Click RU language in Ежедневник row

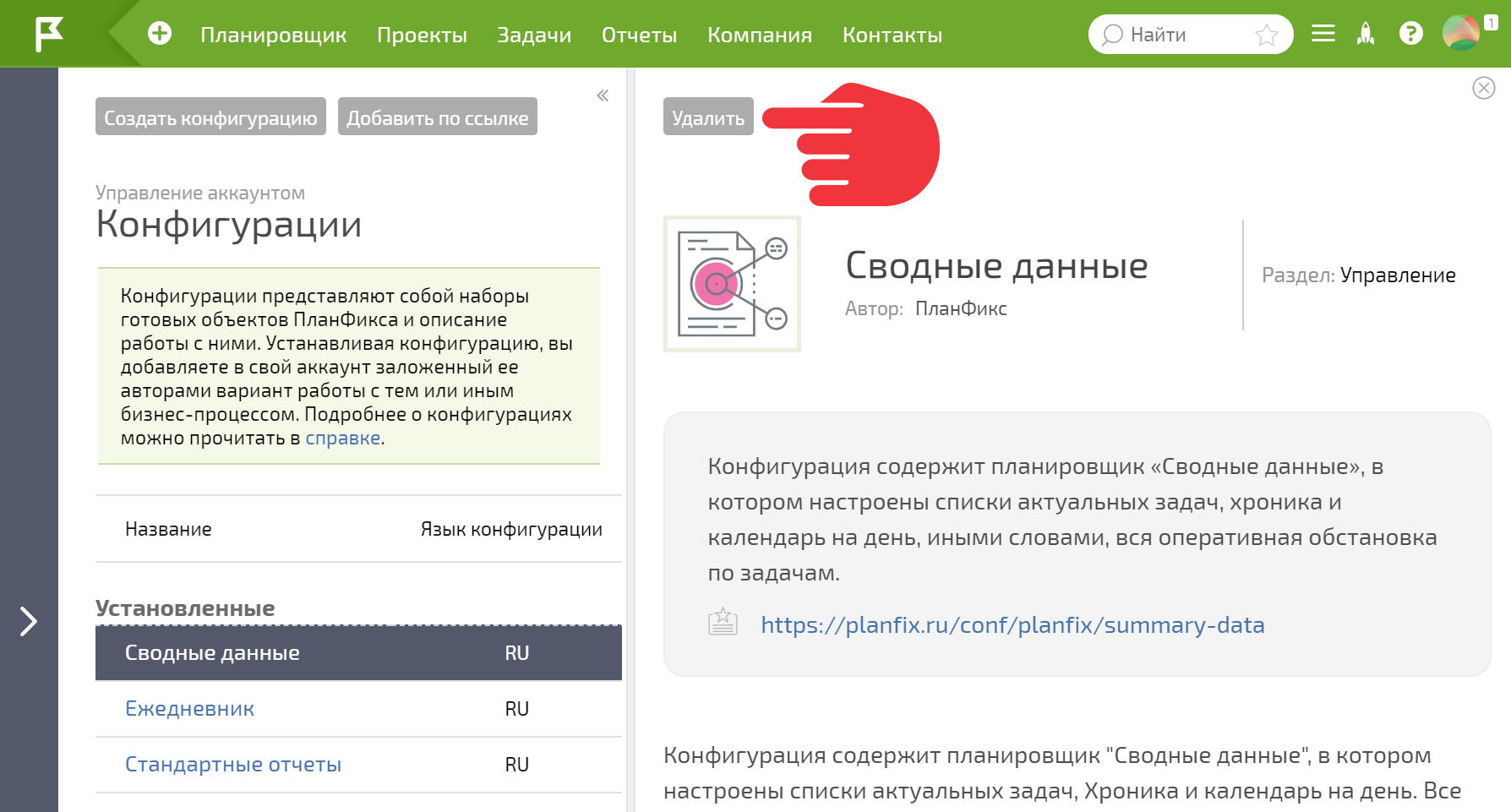517,709
